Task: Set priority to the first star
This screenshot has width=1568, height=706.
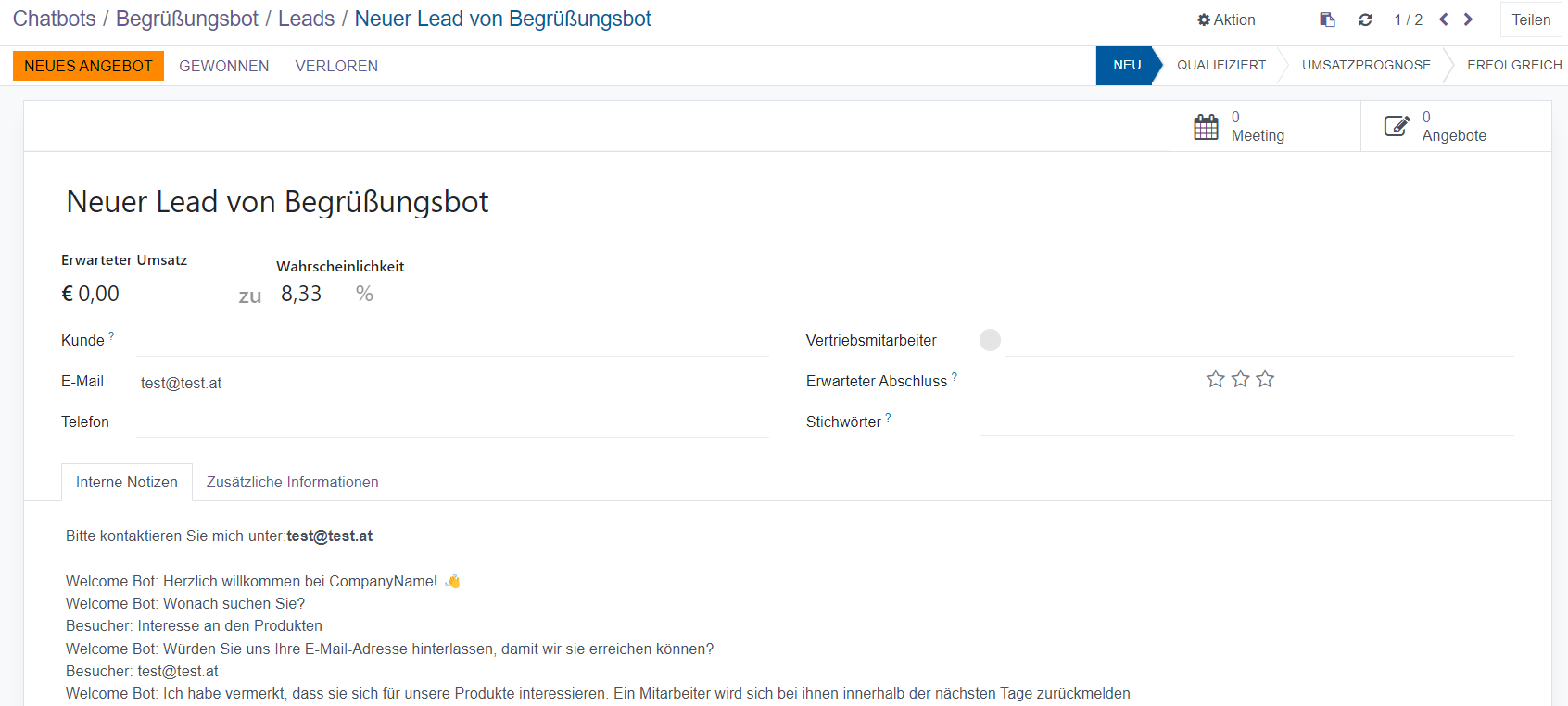Action: point(1215,379)
